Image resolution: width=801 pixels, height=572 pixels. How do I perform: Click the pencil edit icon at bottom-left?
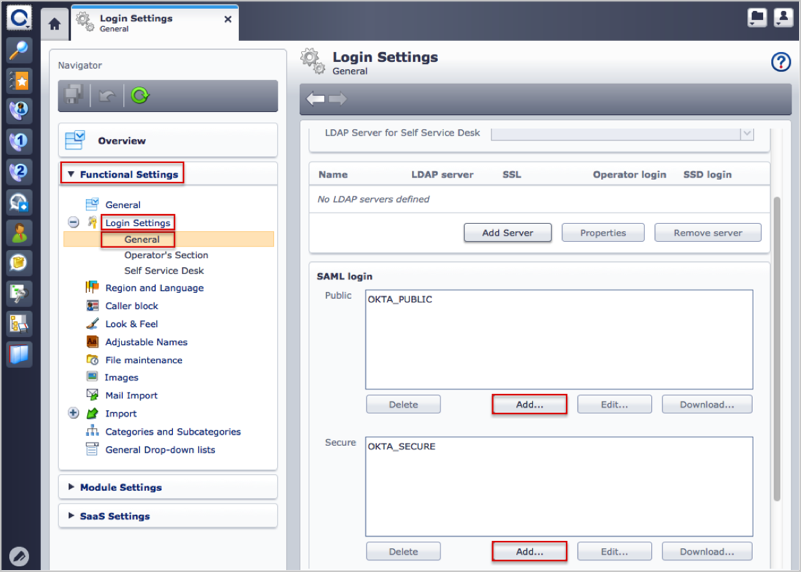click(19, 556)
